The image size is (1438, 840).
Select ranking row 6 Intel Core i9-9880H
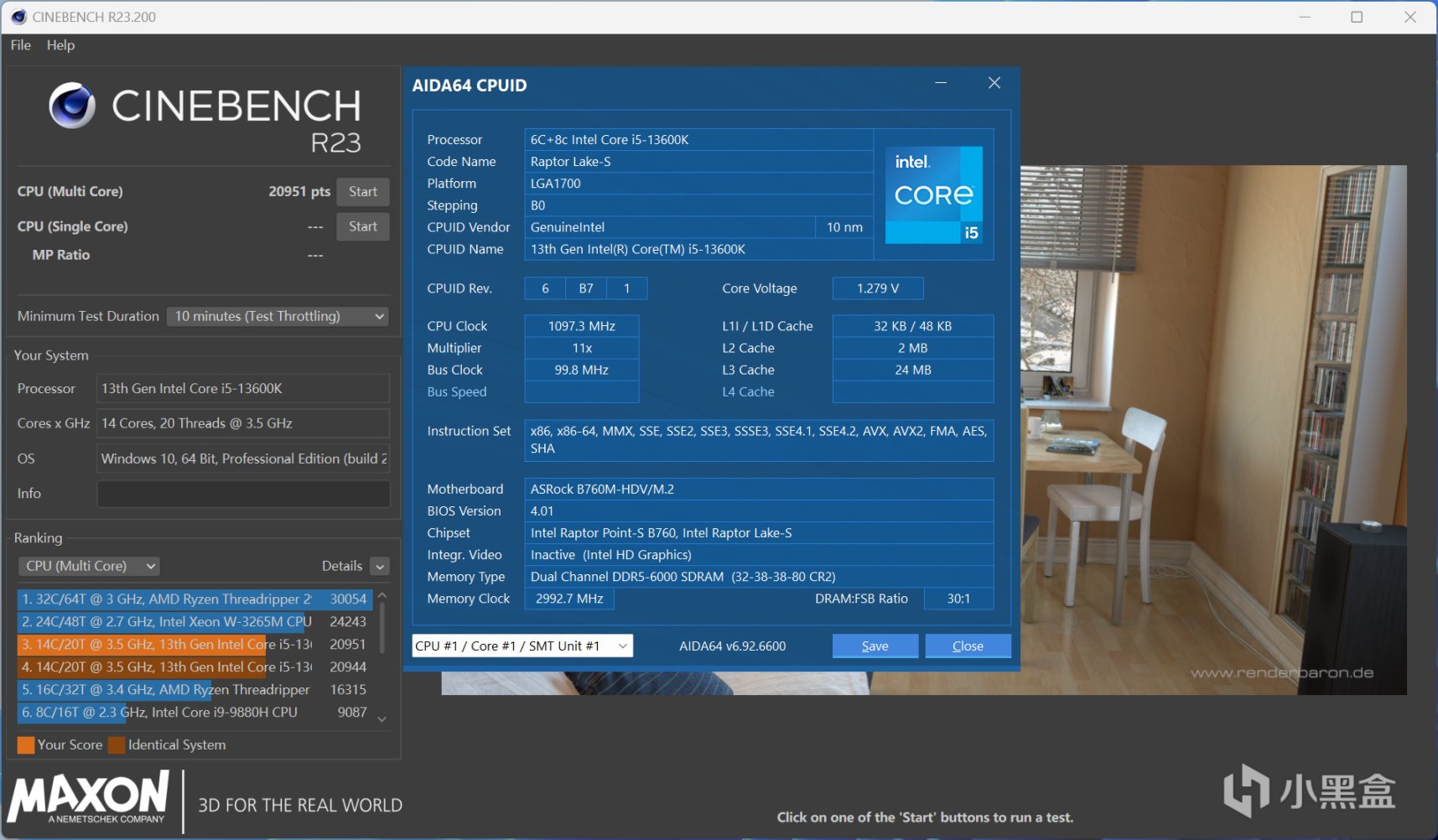[x=195, y=713]
